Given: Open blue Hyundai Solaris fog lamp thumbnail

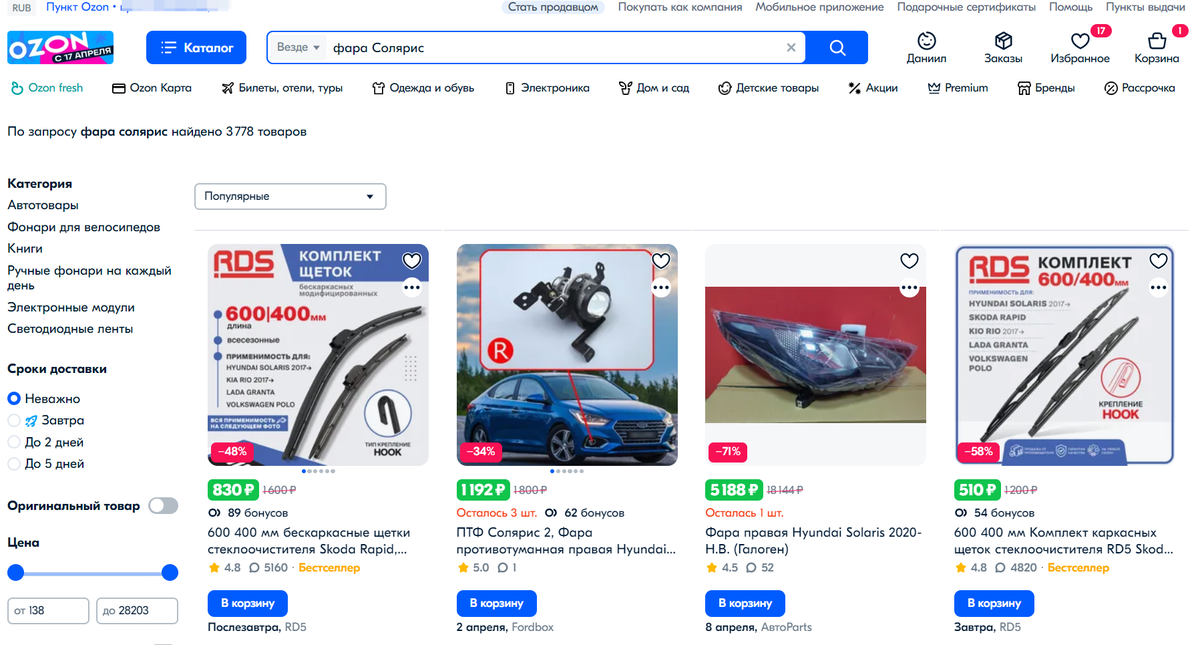Looking at the screenshot, I should coord(567,355).
